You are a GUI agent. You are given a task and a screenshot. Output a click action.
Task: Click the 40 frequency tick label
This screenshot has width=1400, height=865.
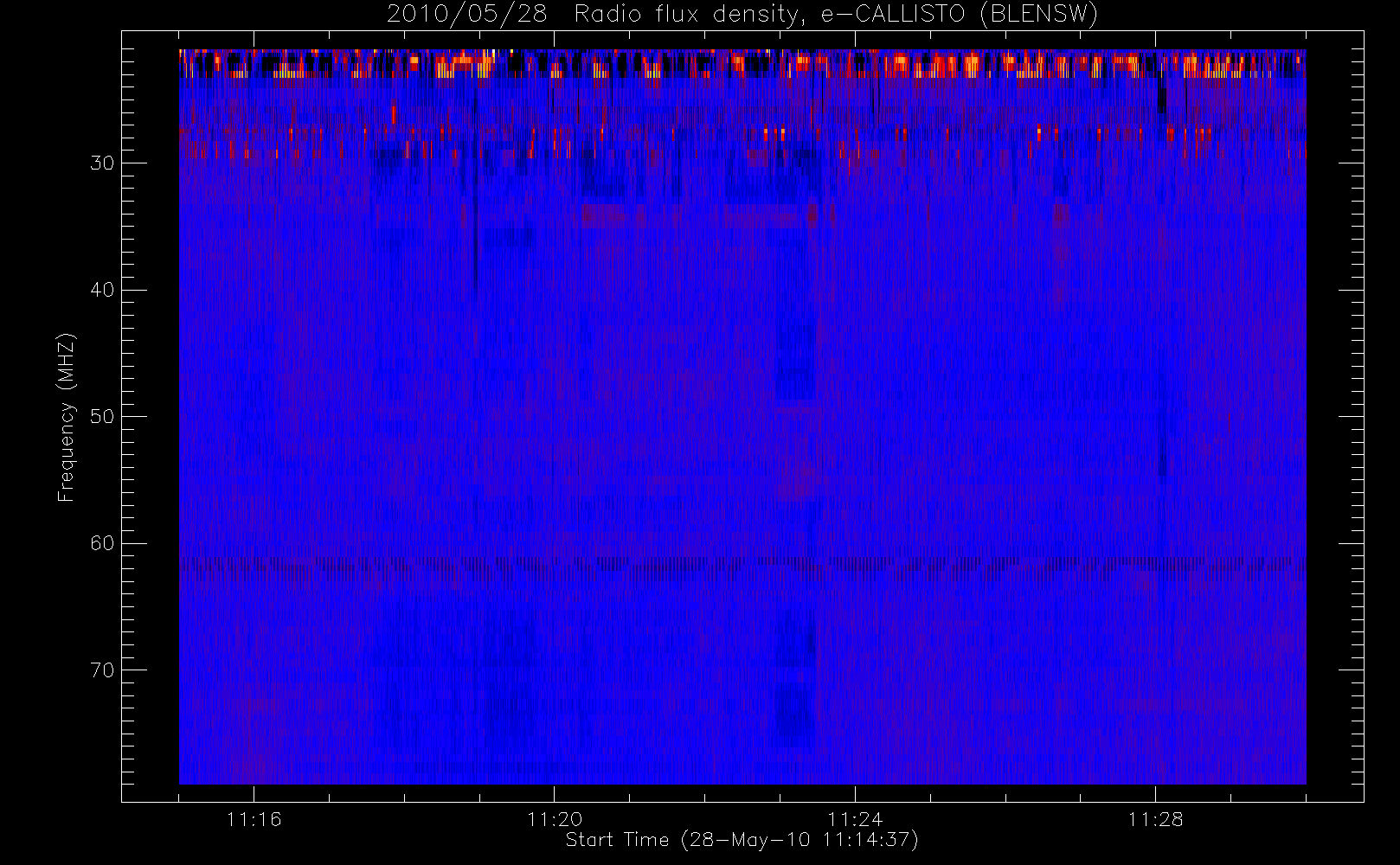coord(102,290)
